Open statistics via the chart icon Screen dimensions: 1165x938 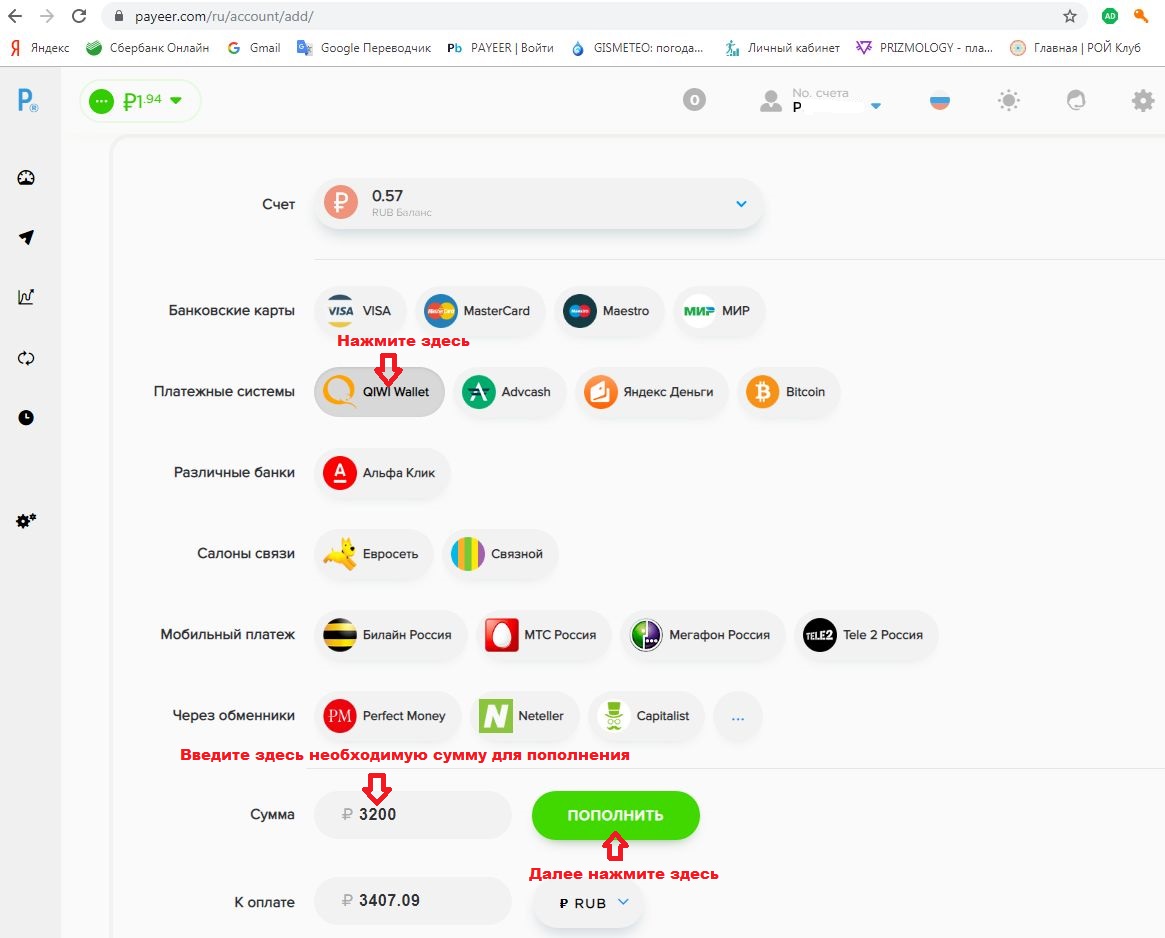click(25, 297)
